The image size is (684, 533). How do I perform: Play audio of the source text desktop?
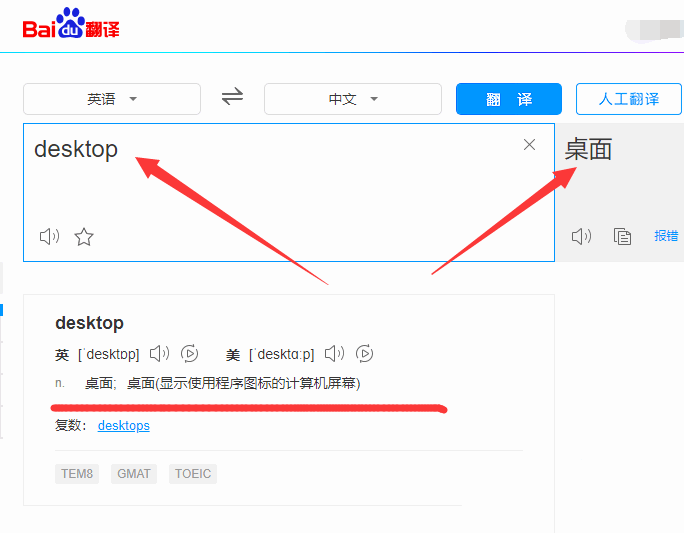point(49,237)
